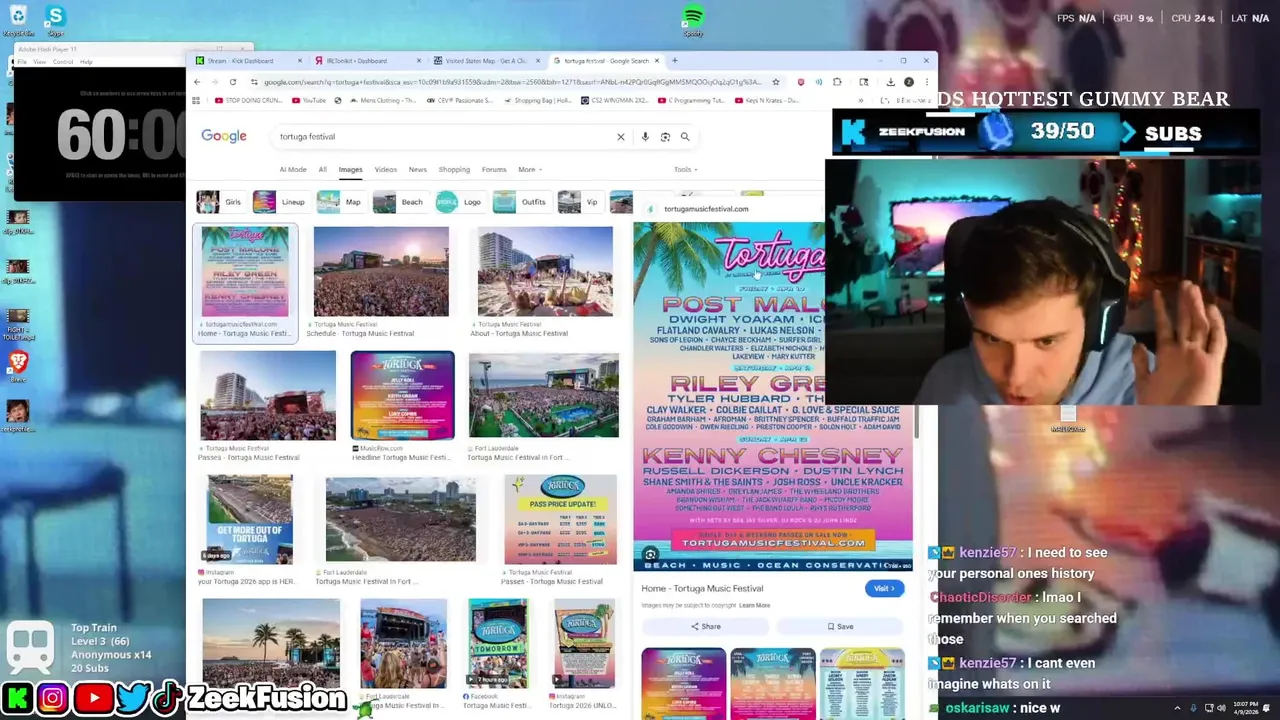The image size is (1280, 720).
Task: Submit search with the magnifier icon
Action: point(685,137)
